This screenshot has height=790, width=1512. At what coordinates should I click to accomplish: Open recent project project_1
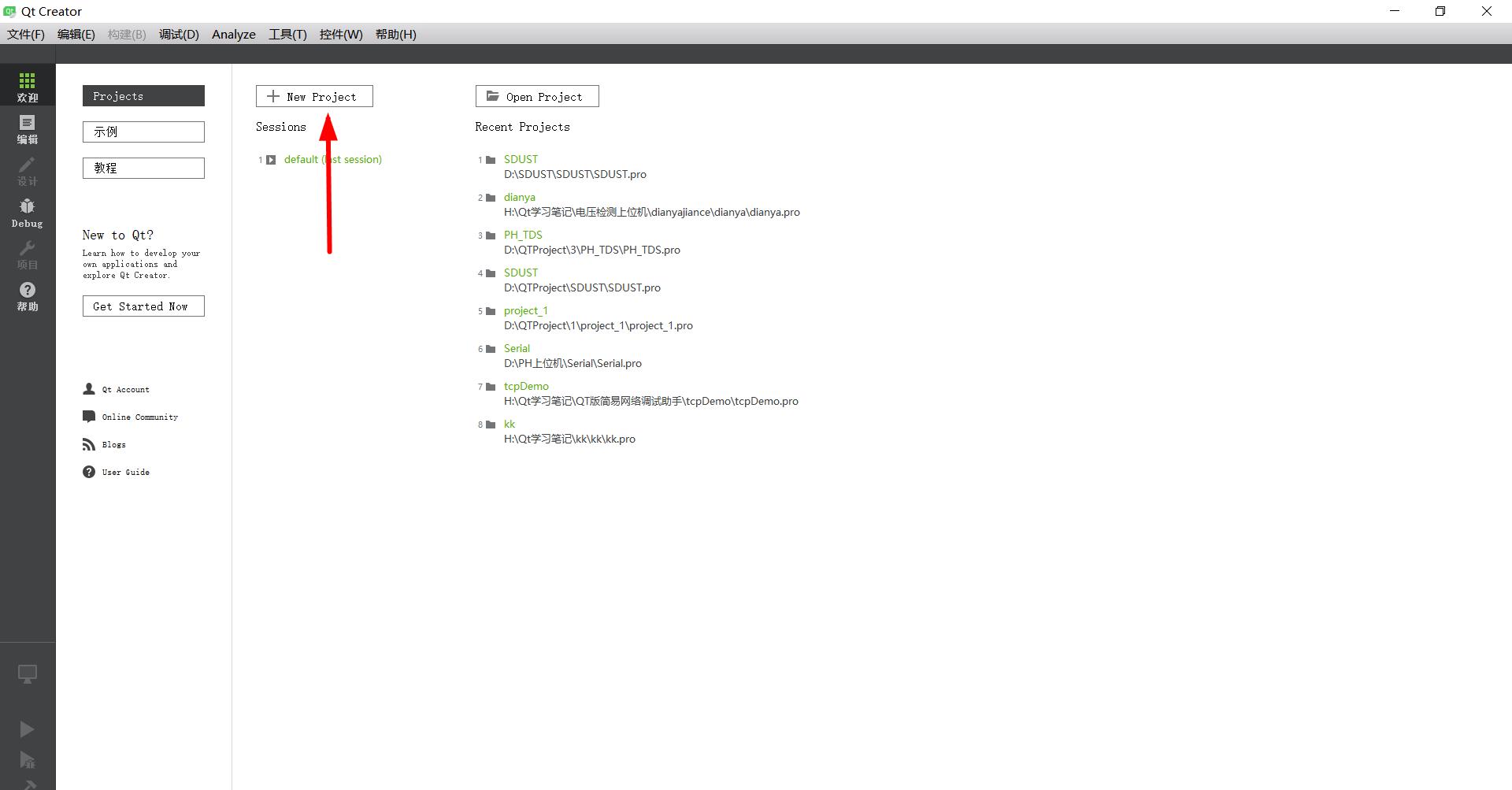[x=526, y=310]
